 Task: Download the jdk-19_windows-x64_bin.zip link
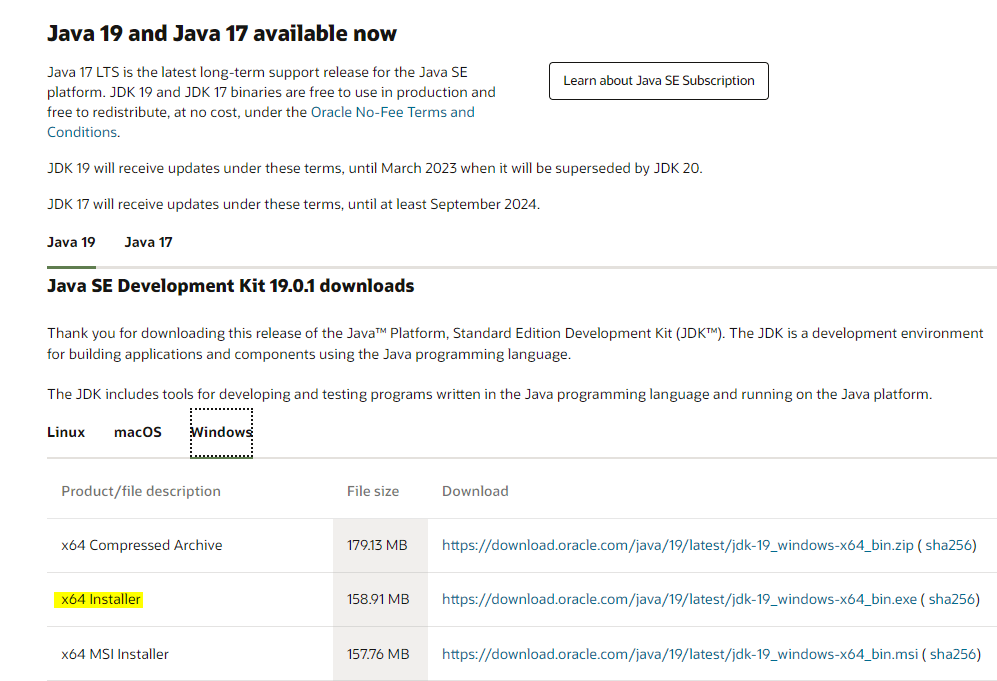[678, 546]
